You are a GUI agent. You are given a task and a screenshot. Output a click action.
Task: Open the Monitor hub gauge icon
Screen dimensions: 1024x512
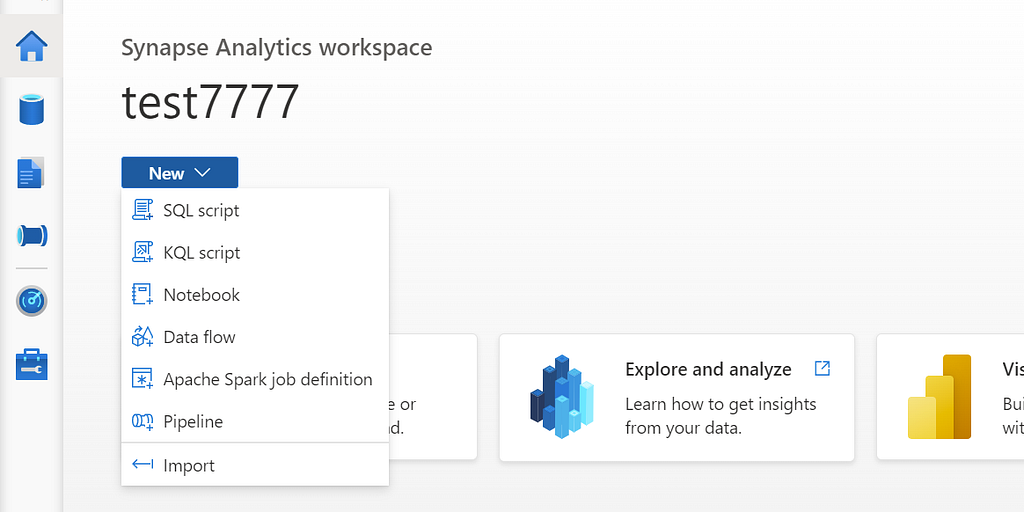(31, 300)
